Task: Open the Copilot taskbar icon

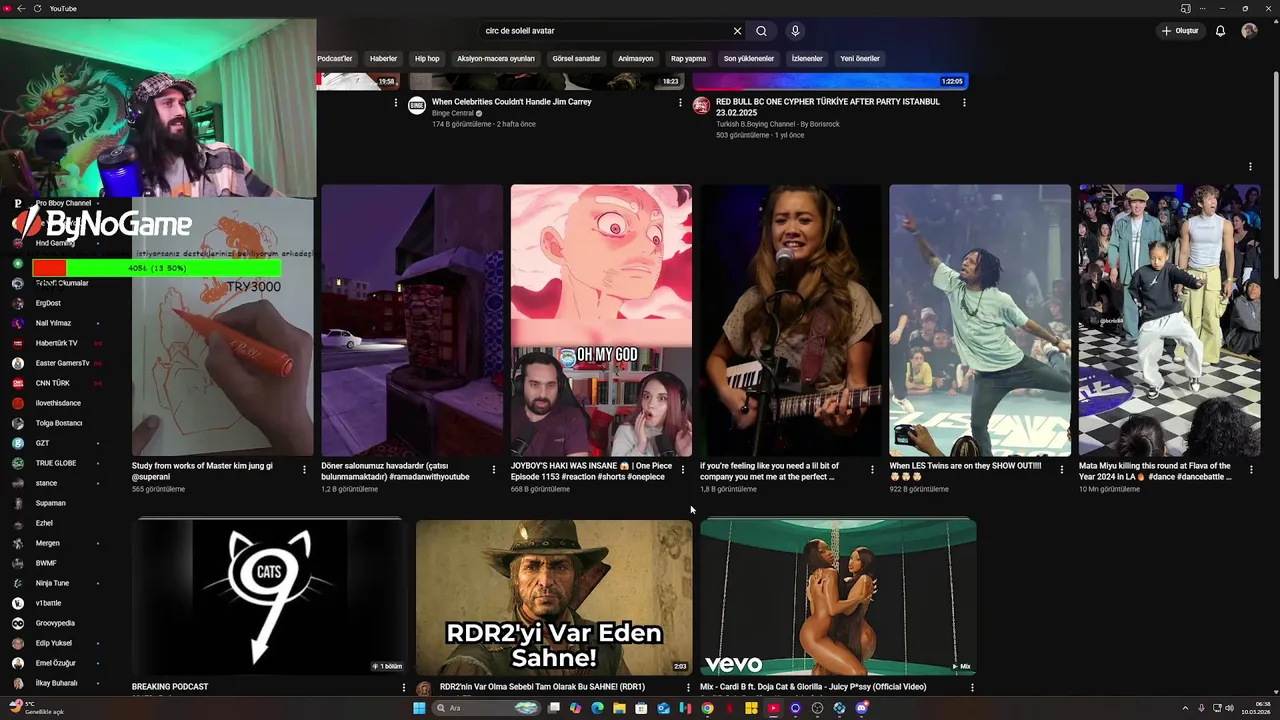Action: [575, 708]
